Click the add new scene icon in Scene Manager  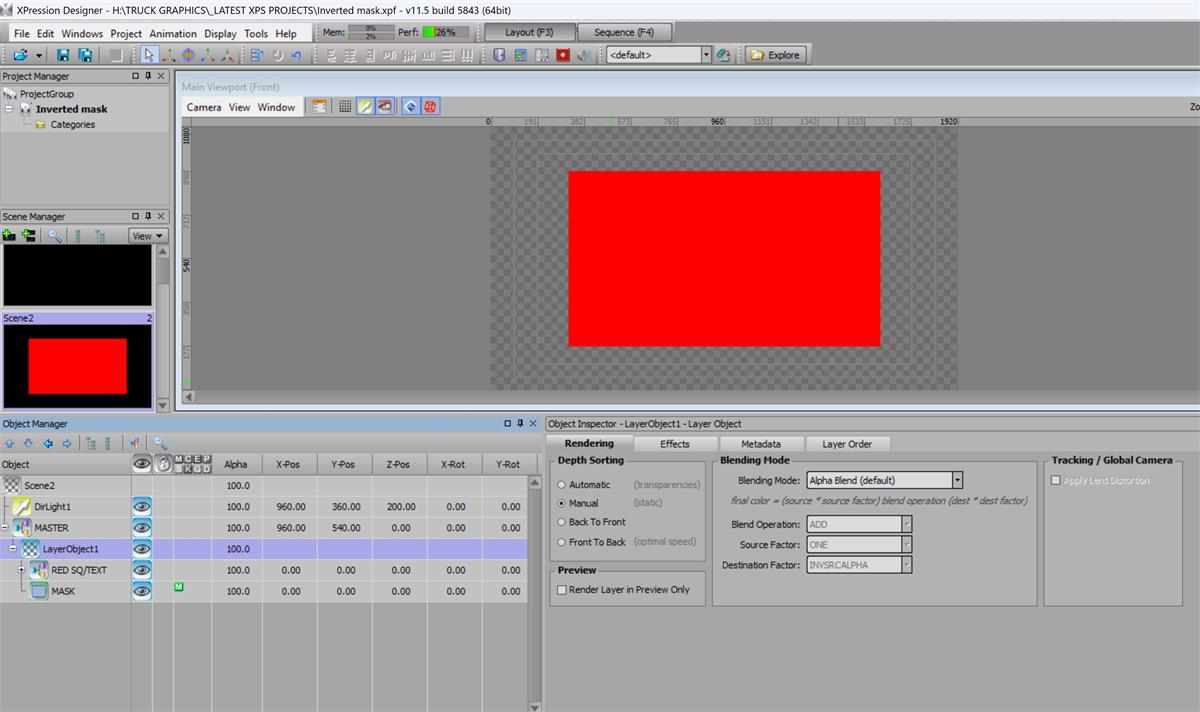point(10,236)
